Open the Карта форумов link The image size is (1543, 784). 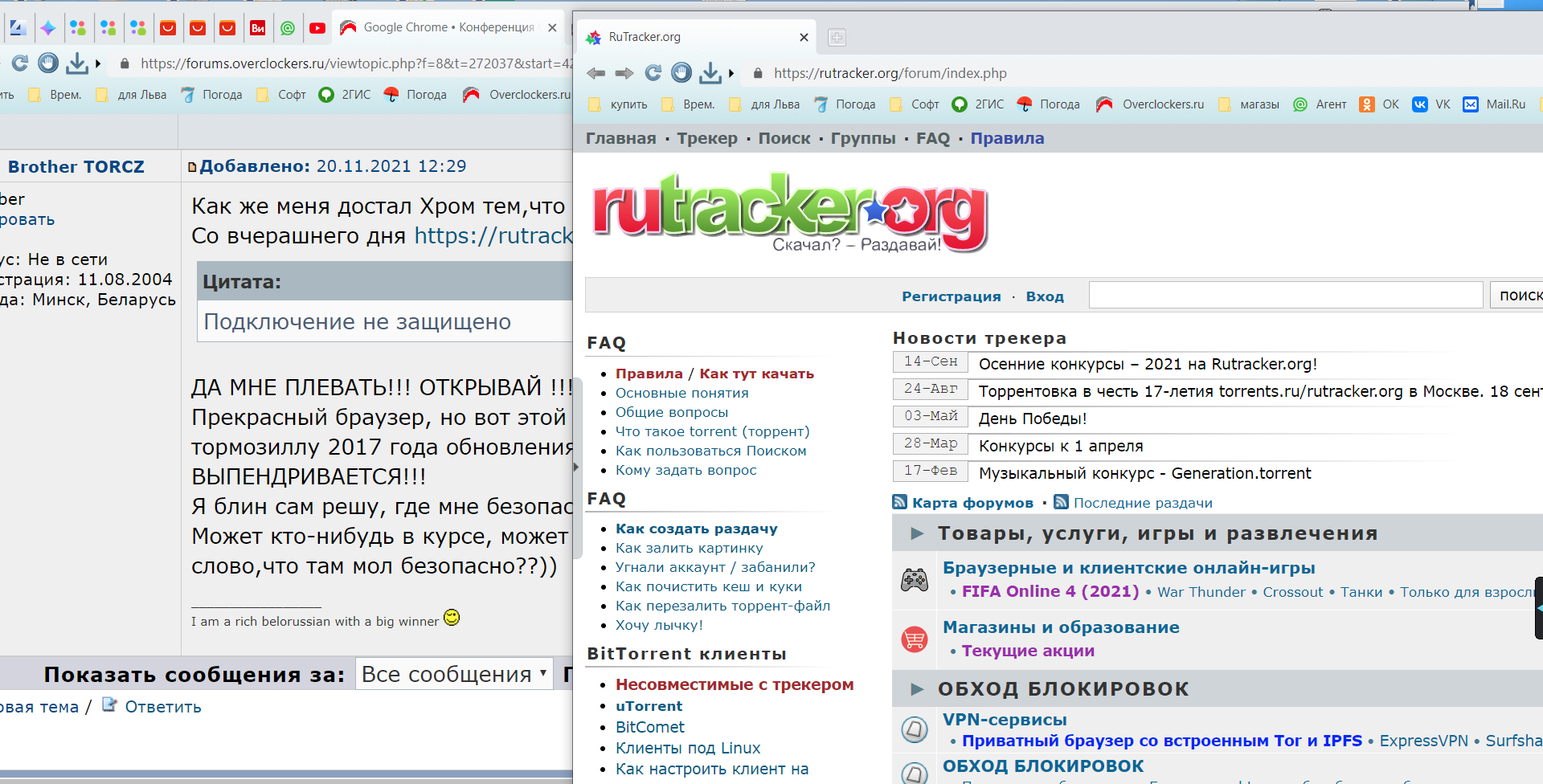972,503
